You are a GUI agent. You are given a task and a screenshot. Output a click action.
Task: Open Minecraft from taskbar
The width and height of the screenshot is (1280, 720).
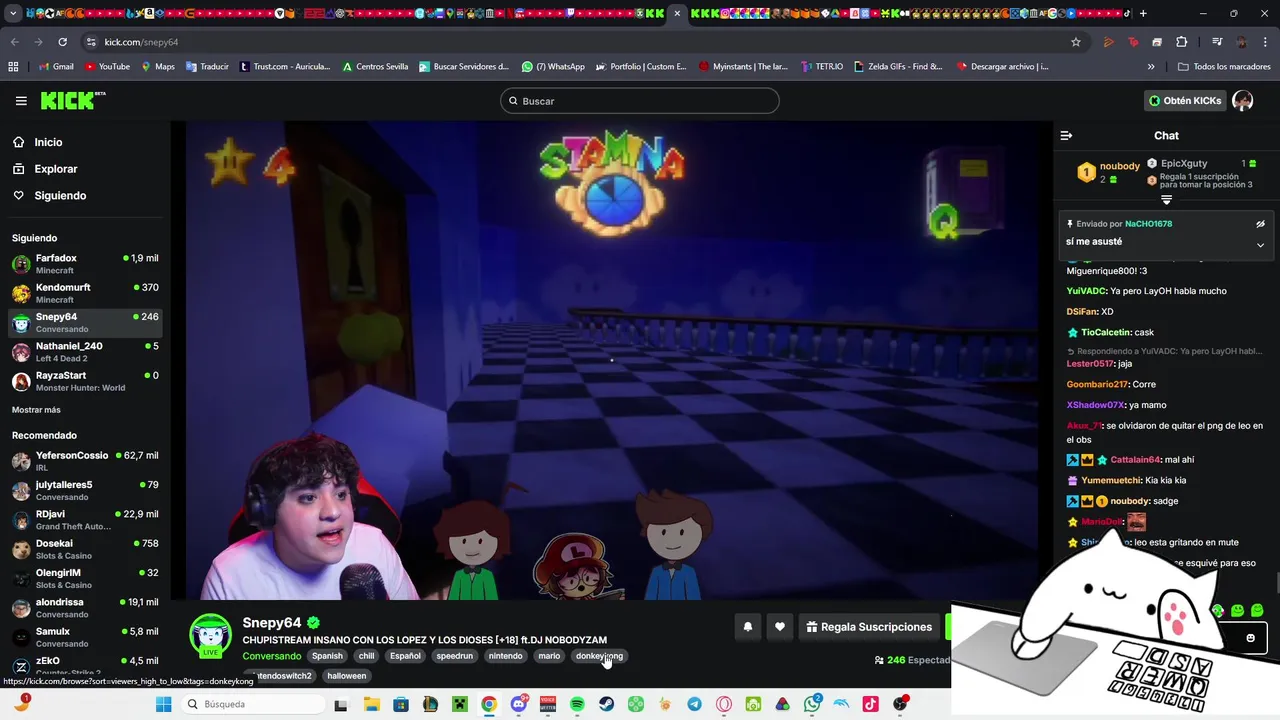pyautogui.click(x=459, y=704)
